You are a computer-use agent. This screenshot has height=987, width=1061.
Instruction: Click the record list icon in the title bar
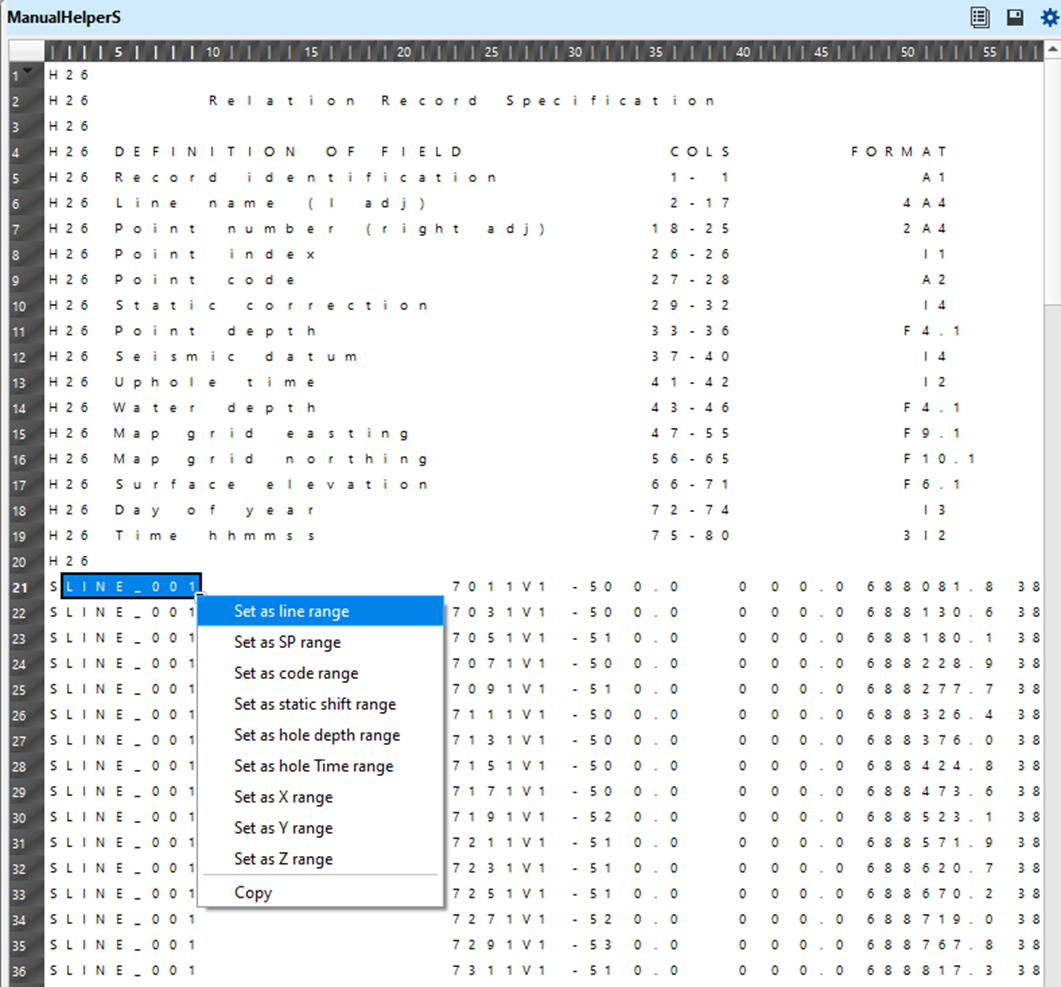click(978, 17)
